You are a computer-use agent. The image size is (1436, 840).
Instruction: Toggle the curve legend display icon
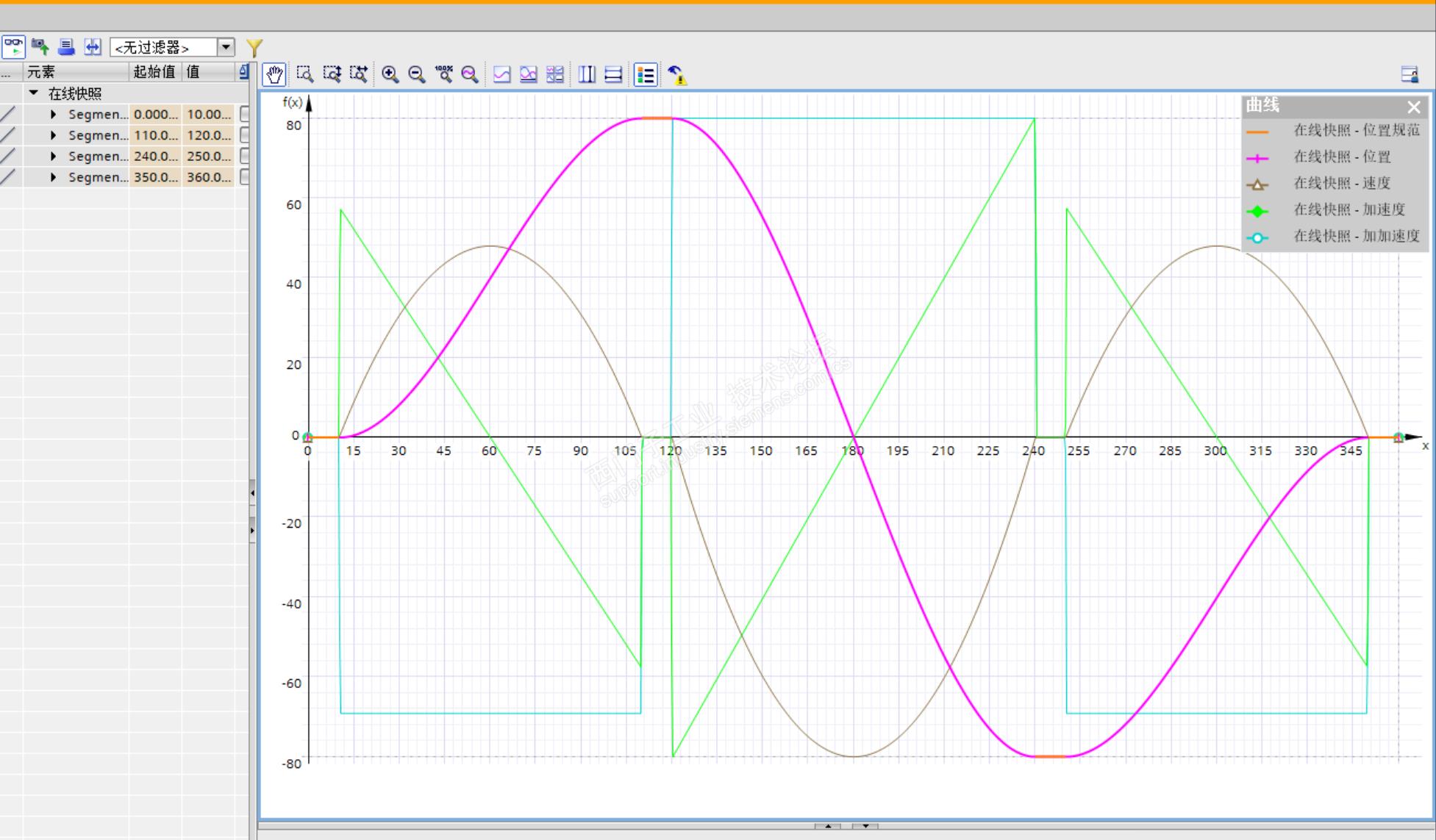646,74
